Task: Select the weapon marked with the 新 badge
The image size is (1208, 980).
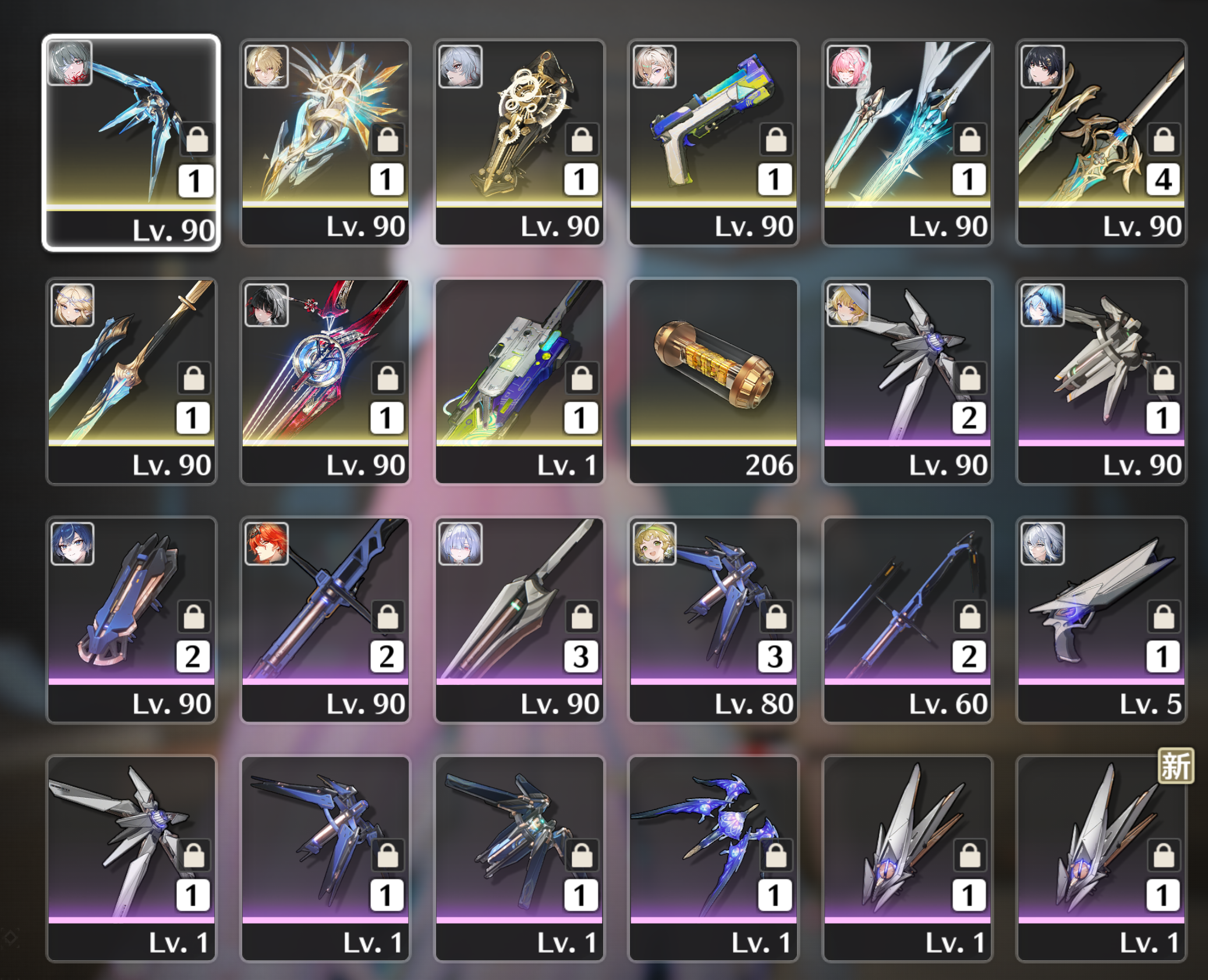Action: (1101, 858)
